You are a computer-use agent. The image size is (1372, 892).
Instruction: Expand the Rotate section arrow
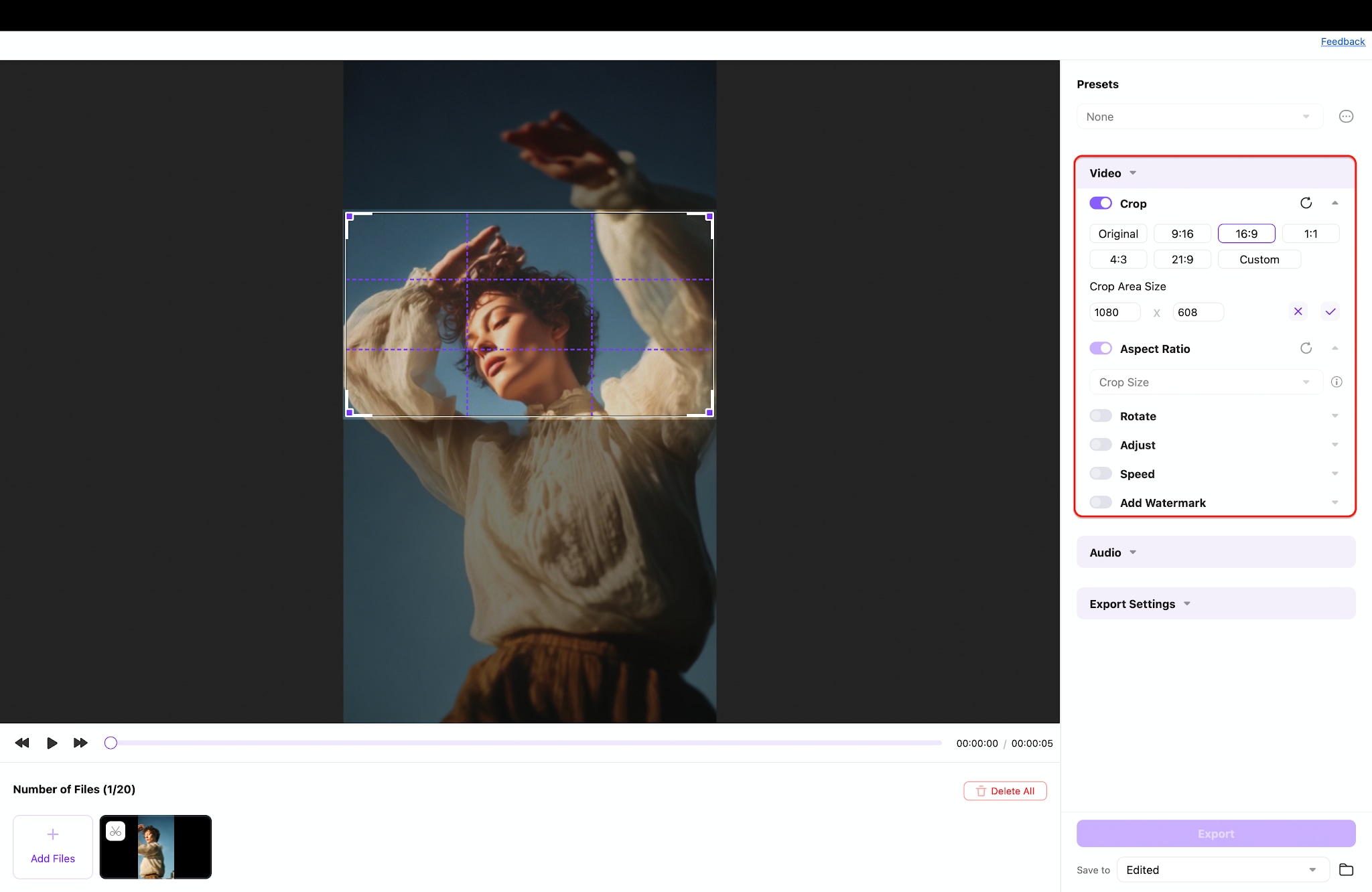(x=1334, y=416)
